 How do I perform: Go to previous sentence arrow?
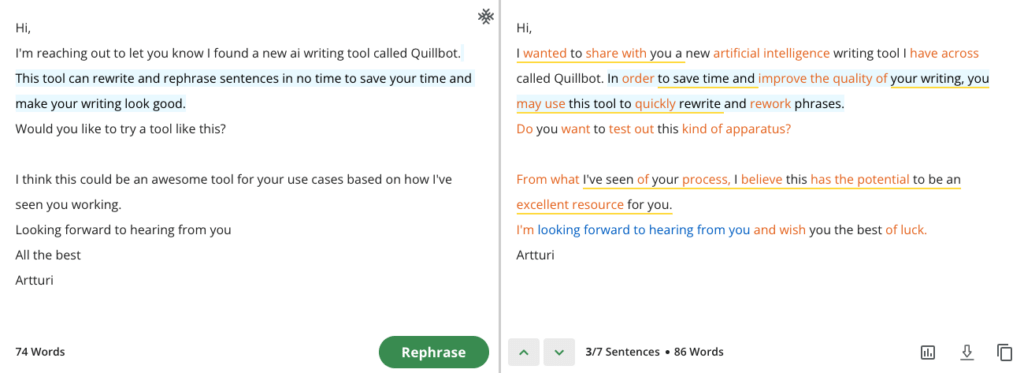pyautogui.click(x=524, y=352)
